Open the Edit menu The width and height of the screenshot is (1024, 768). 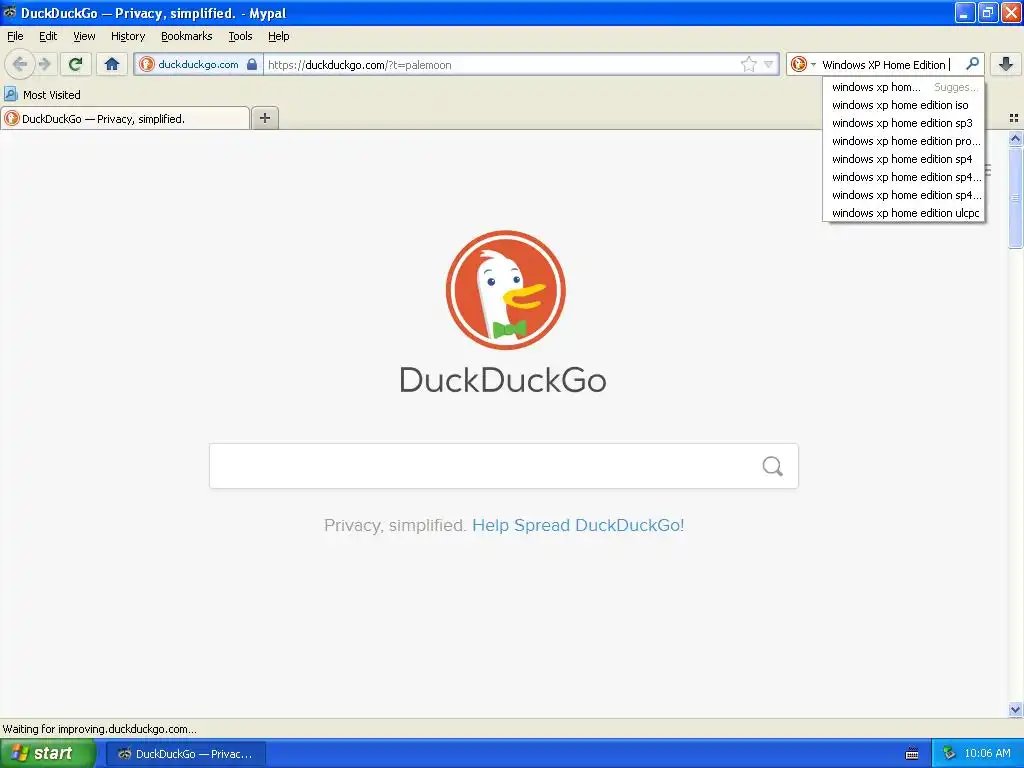[x=48, y=36]
